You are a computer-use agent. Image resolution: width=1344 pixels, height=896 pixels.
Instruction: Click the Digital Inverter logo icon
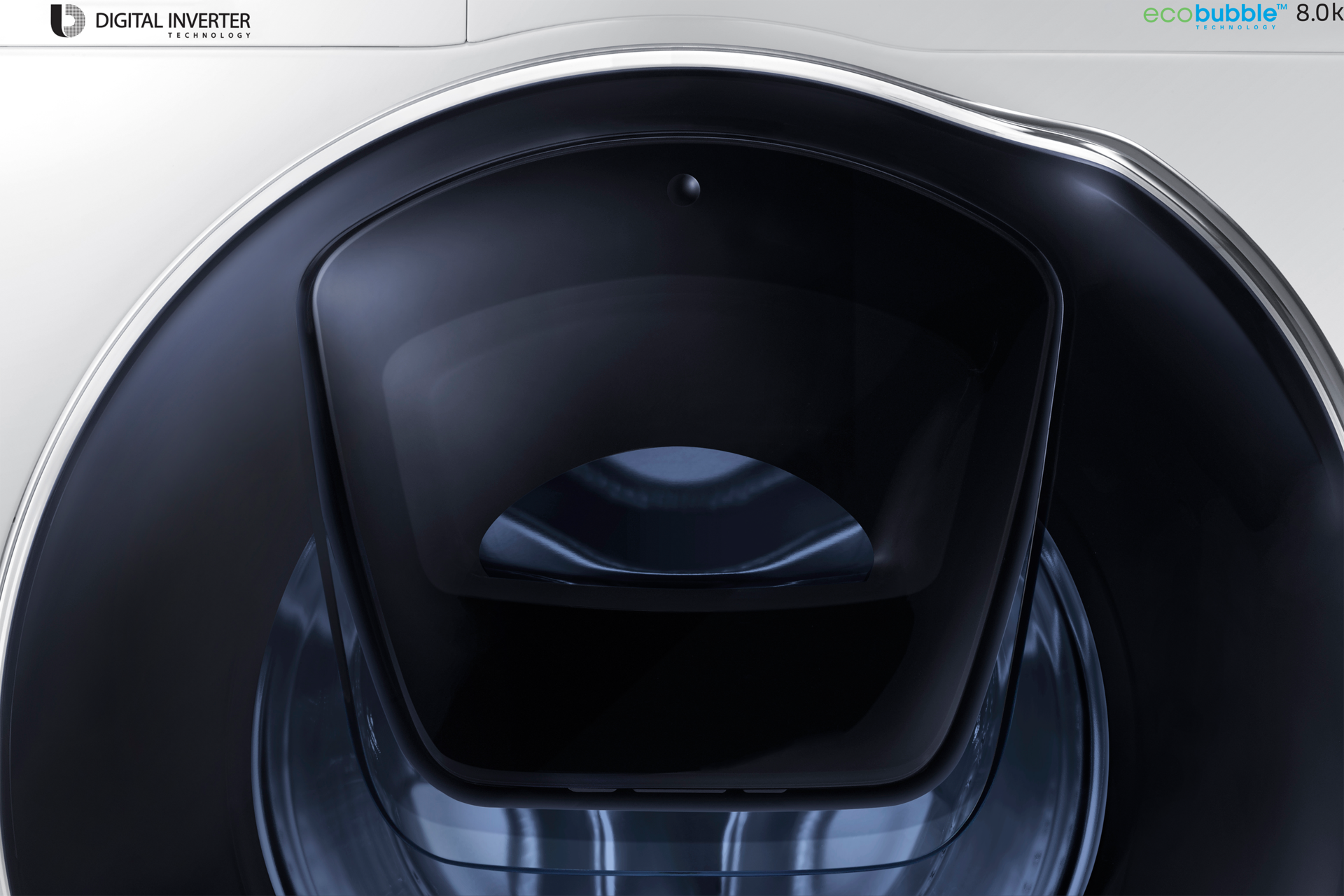click(x=67, y=20)
